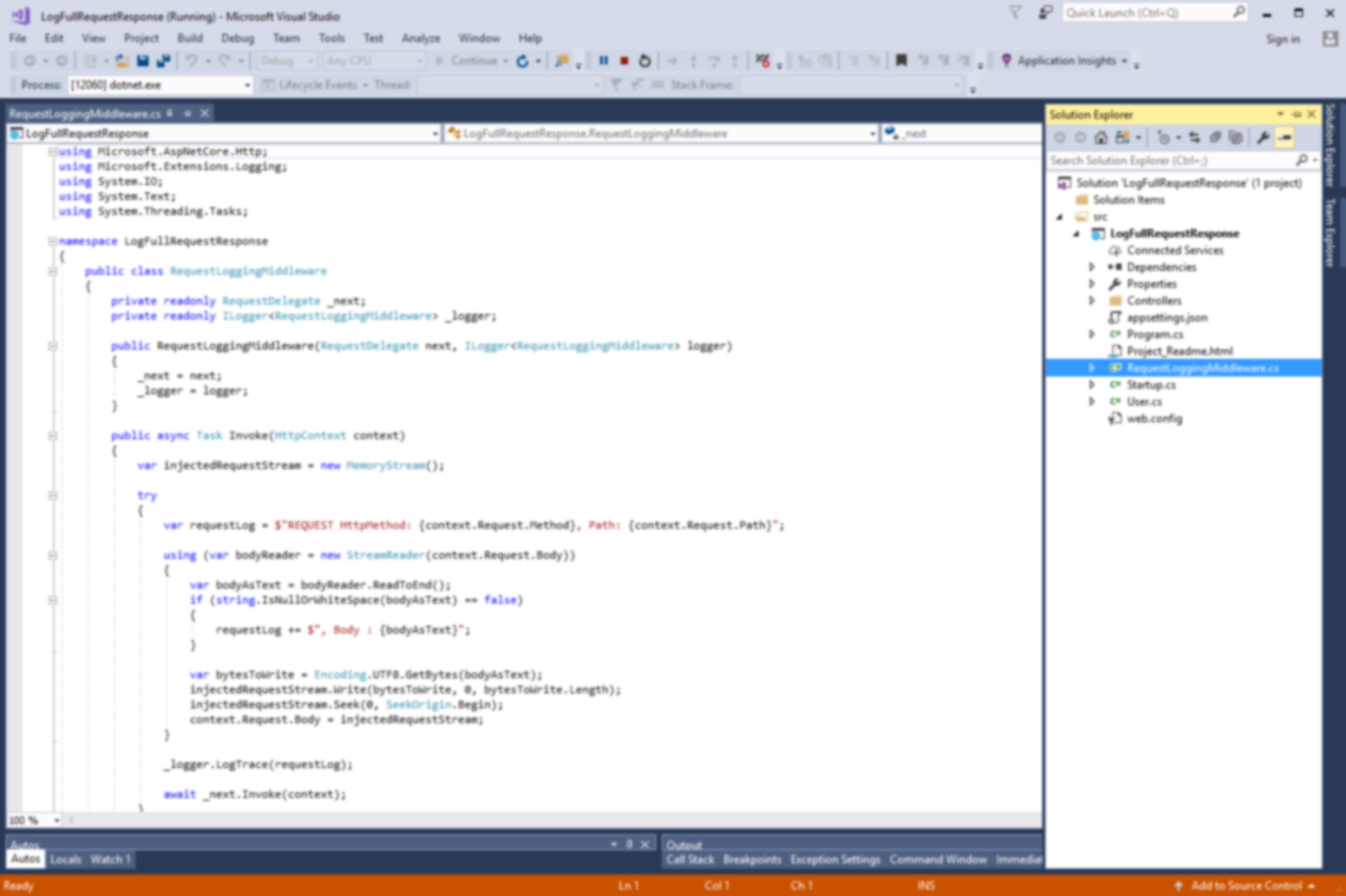Image resolution: width=1346 pixels, height=896 pixels.
Task: Pause debugging with the Break All icon
Action: (604, 60)
